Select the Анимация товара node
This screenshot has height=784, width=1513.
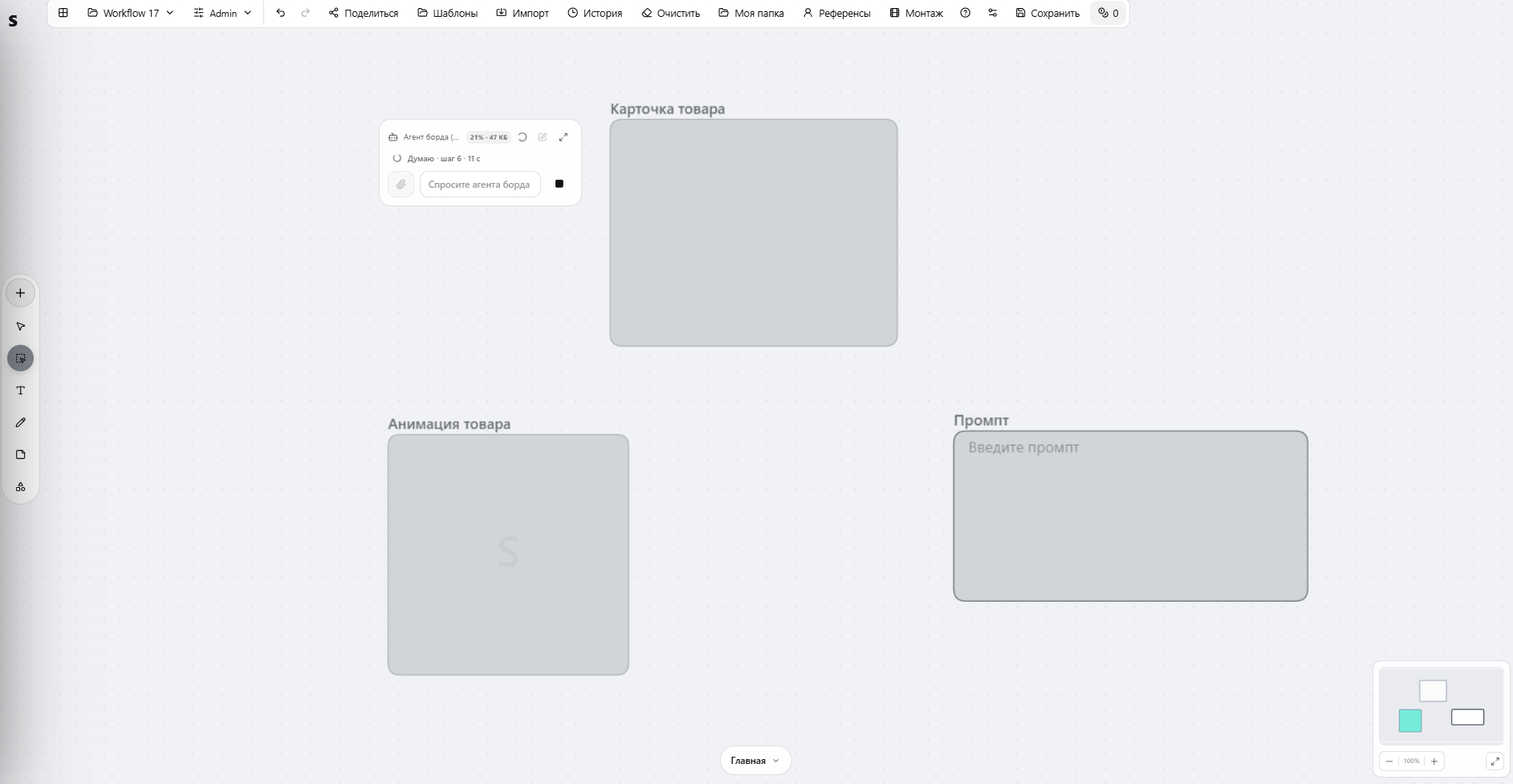(x=508, y=554)
